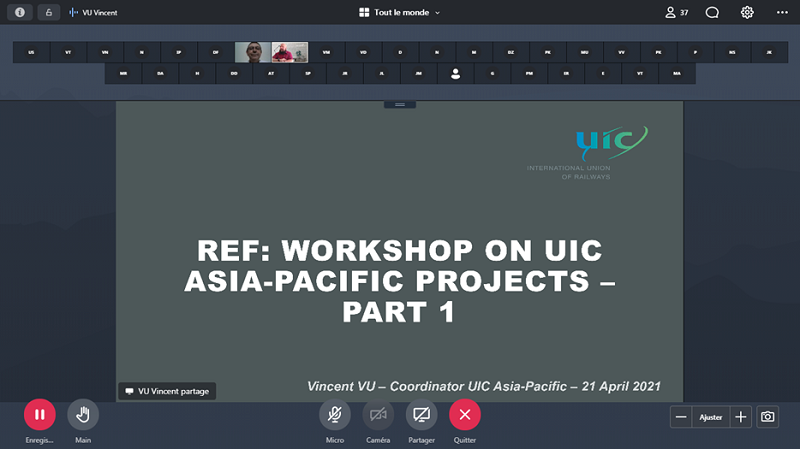Zoom out with the minus button
The image size is (800, 449).
(681, 417)
